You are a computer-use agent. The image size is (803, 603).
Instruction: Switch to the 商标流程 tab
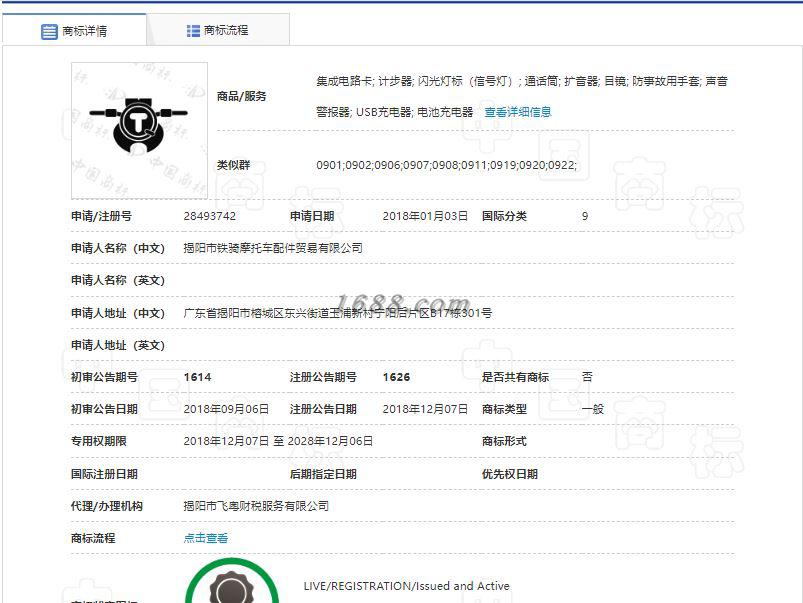pyautogui.click(x=218, y=30)
